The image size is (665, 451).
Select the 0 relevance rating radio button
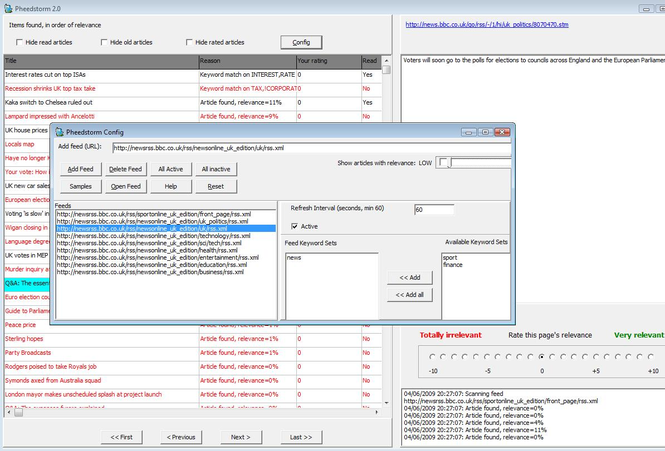click(x=541, y=357)
